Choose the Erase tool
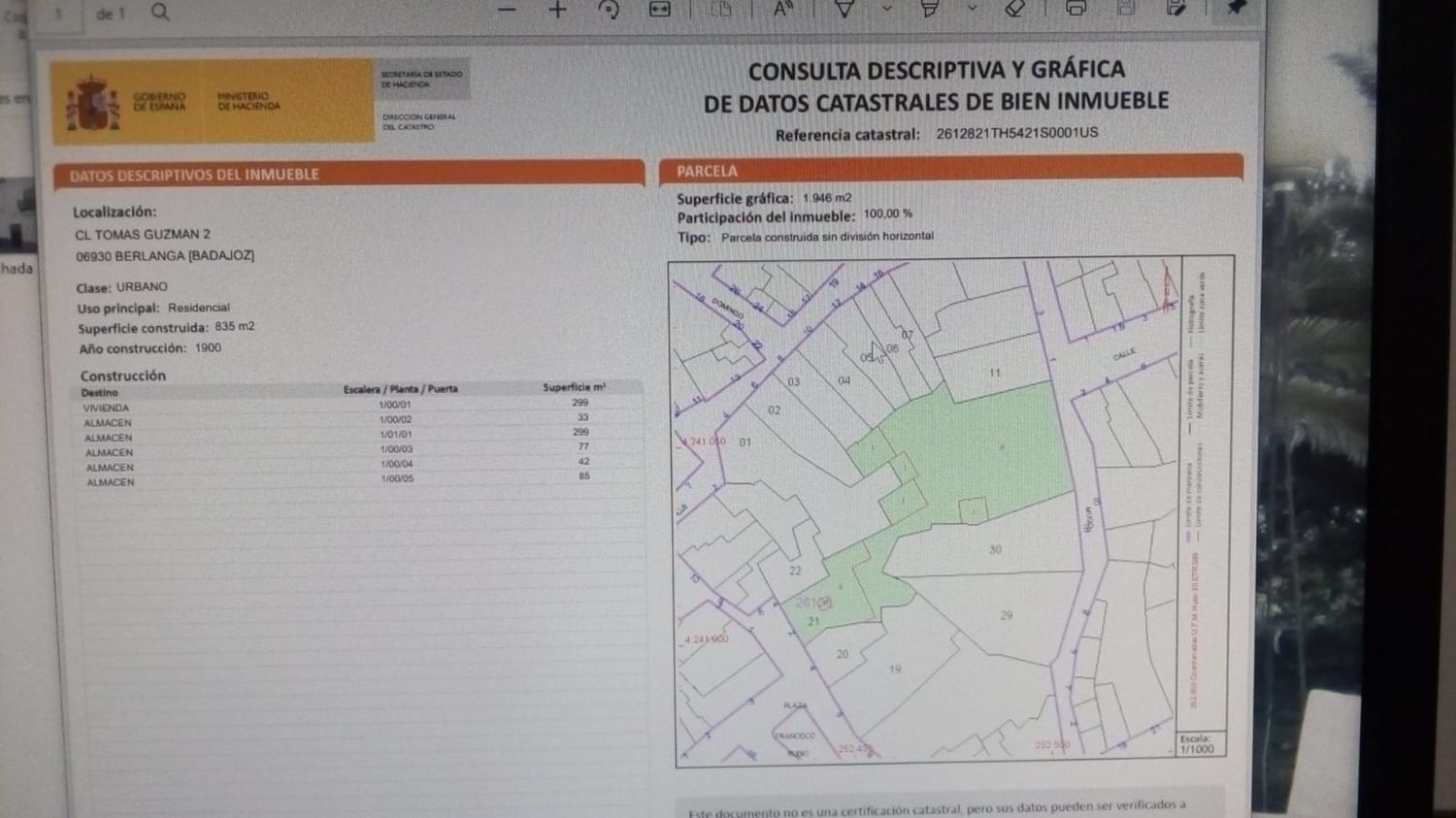1456x818 pixels. pos(1014,10)
